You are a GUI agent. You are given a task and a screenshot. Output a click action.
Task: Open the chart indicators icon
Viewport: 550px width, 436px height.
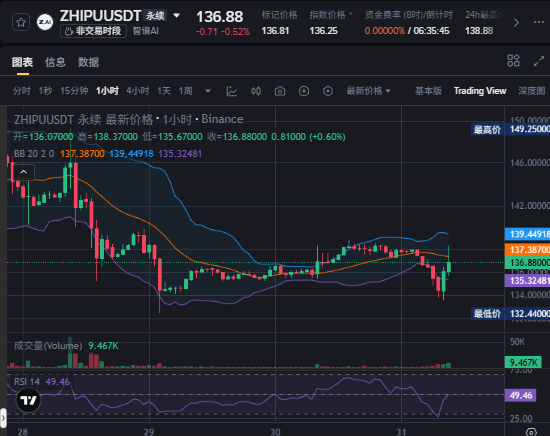pos(232,91)
